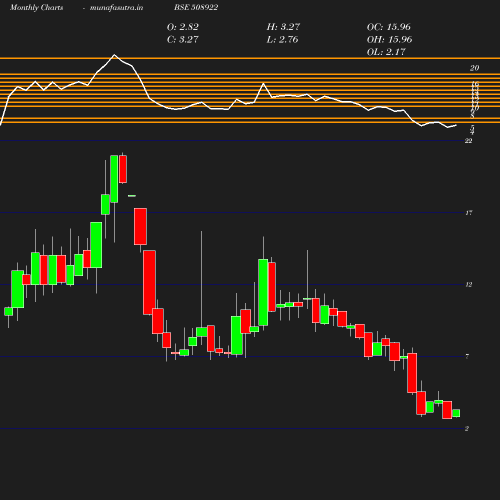The width and height of the screenshot is (500, 500).
Task: Click the price axis label 12
Action: point(468,285)
